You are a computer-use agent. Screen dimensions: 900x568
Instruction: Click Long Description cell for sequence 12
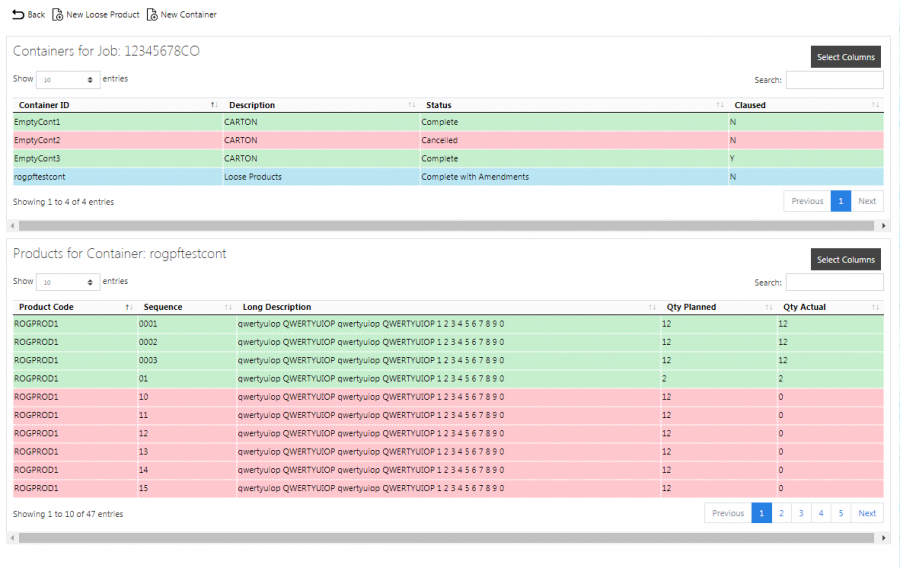tap(448, 433)
